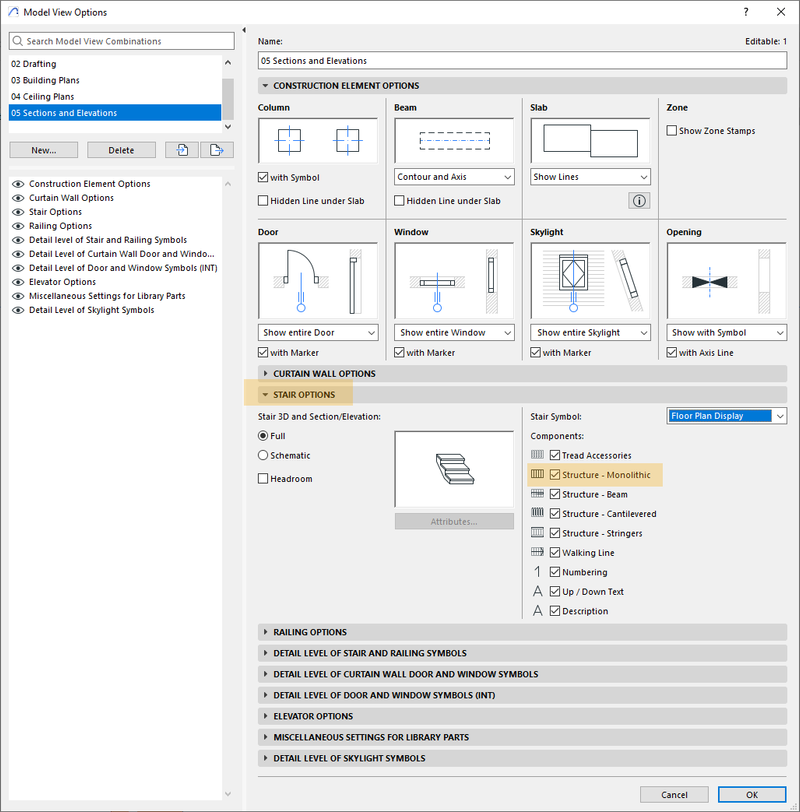Image resolution: width=800 pixels, height=812 pixels.
Task: Enable Beam Hidden Line under Slab
Action: pyautogui.click(x=399, y=200)
